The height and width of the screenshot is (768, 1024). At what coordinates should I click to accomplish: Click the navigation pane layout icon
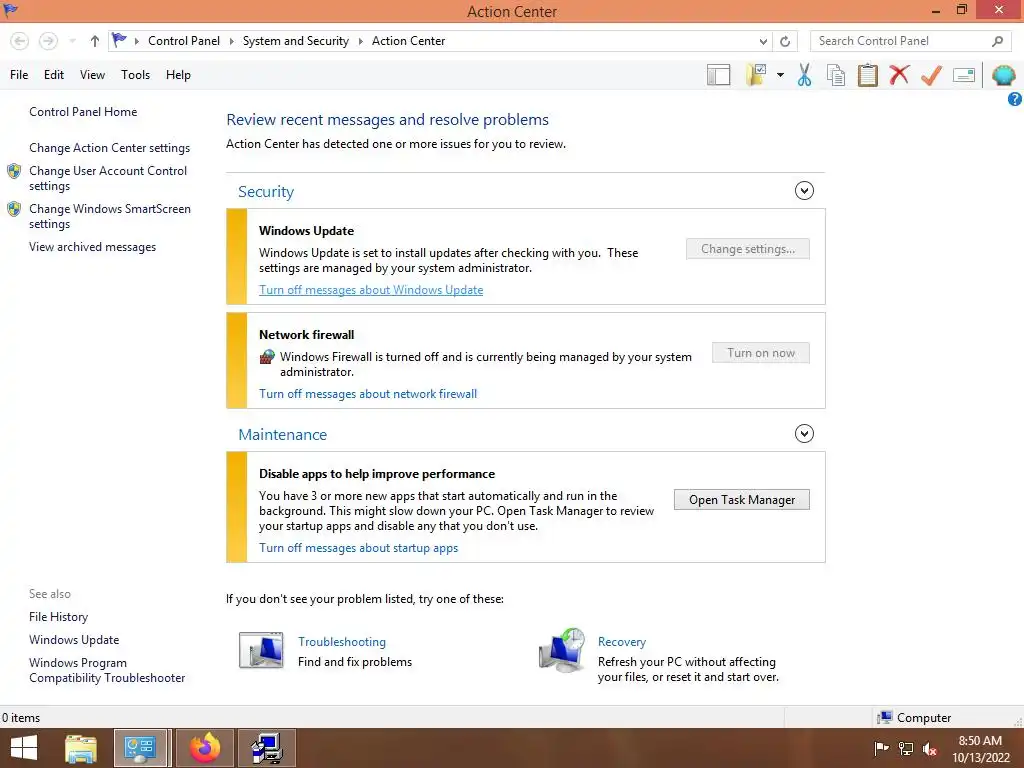click(x=718, y=75)
